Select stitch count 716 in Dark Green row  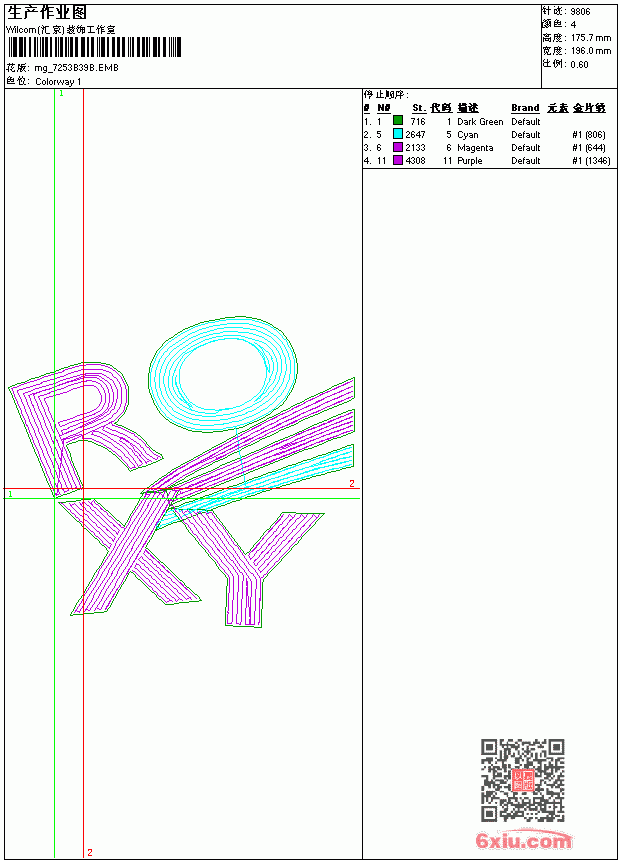pos(418,121)
